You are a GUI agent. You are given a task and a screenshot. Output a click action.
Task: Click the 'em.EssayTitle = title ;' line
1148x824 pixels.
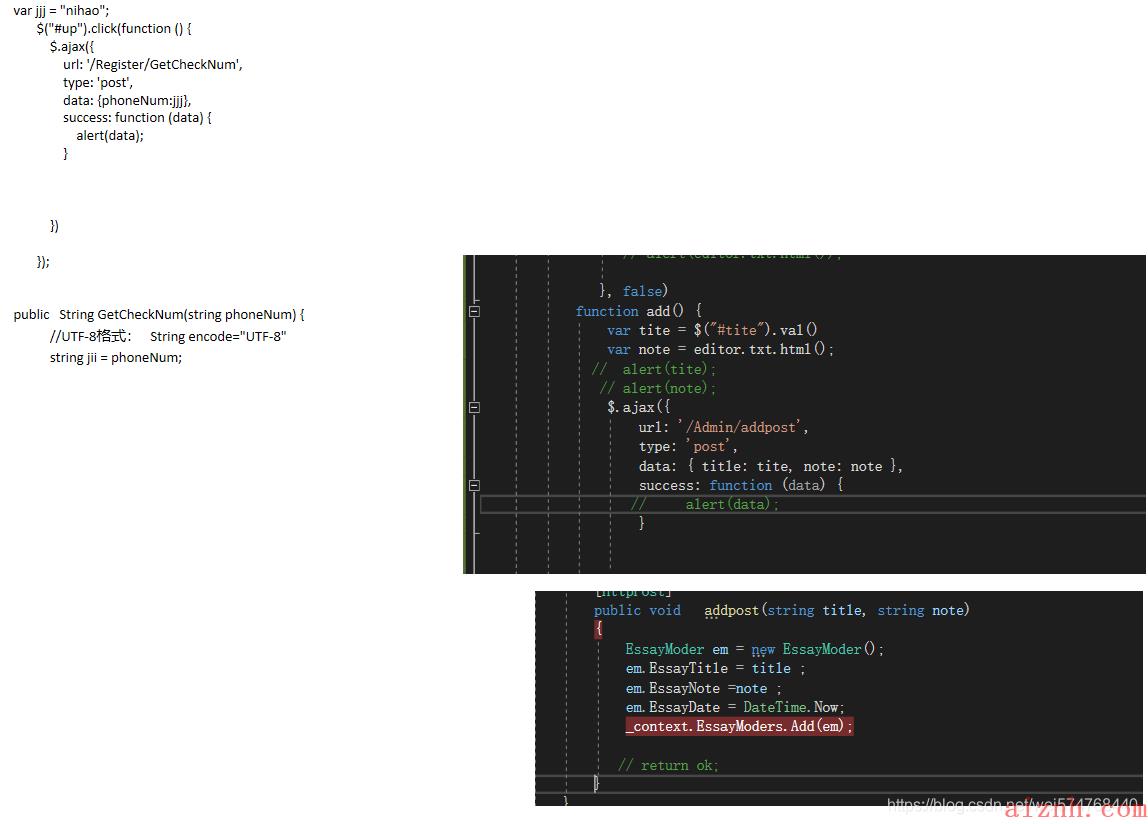[x=715, y=668]
